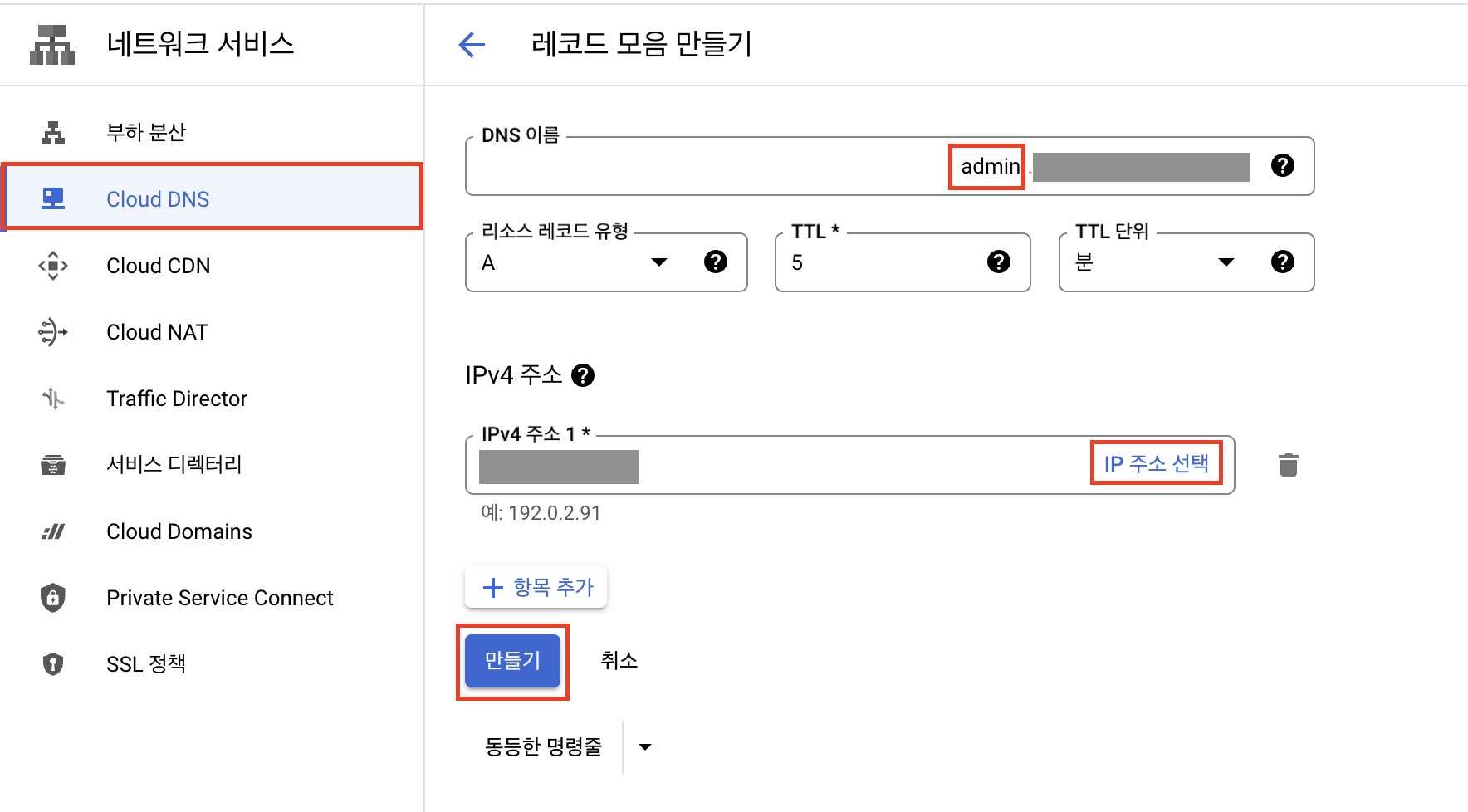Select Cloud Domains in sidebar
The image size is (1468, 812).
[x=179, y=531]
